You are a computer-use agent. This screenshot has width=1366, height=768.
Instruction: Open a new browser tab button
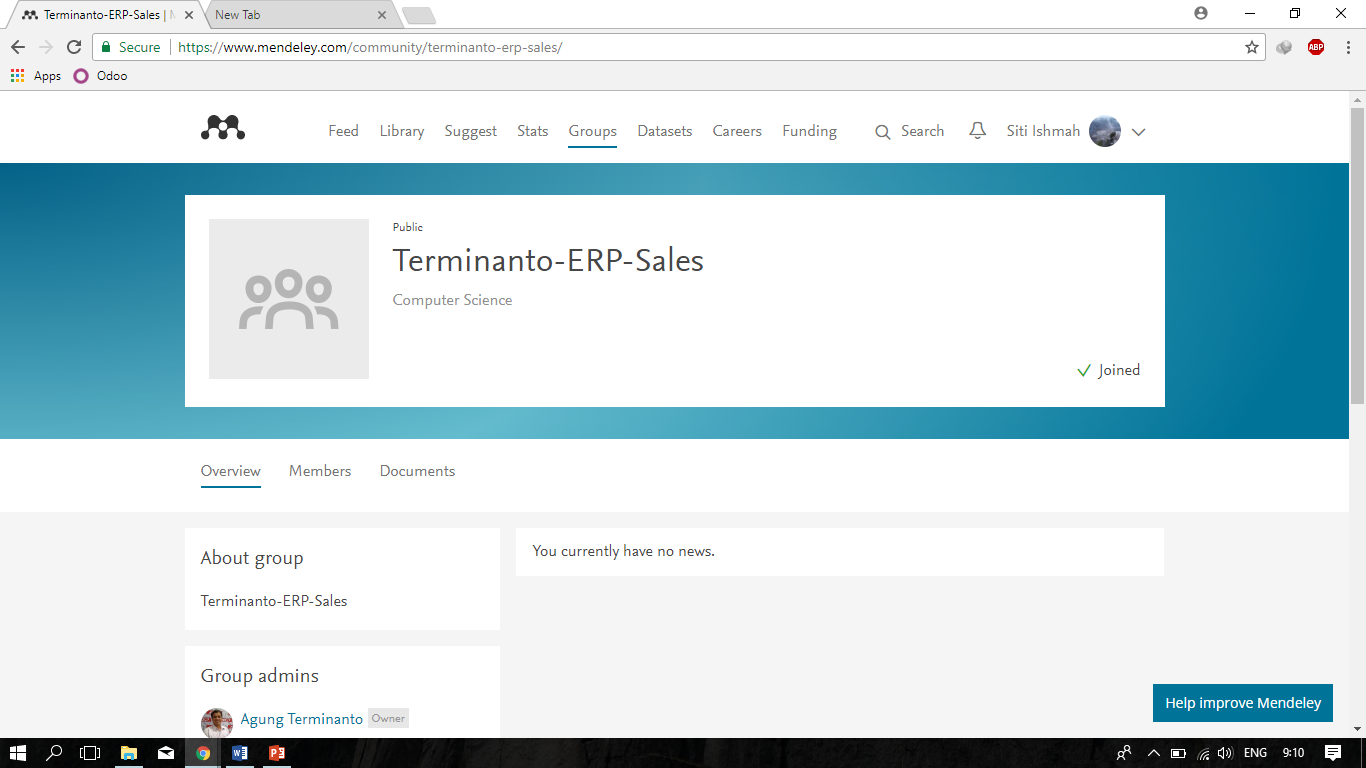tap(418, 15)
